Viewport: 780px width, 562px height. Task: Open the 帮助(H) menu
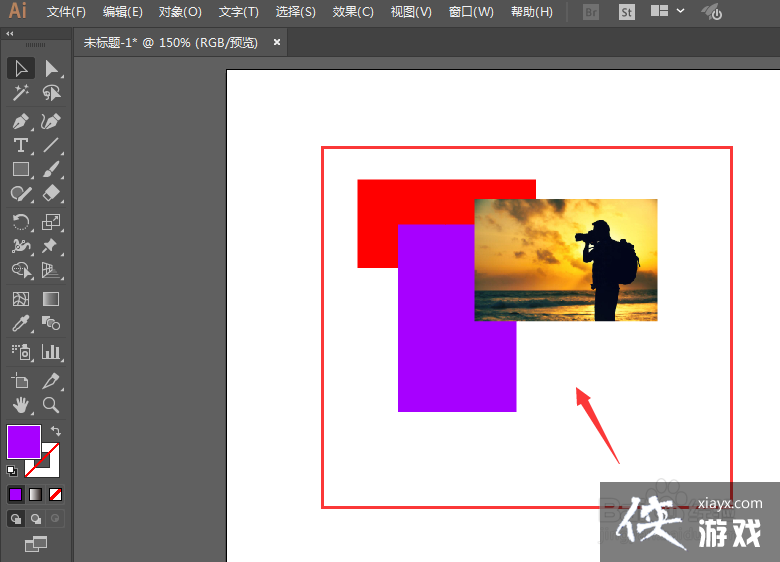click(532, 12)
